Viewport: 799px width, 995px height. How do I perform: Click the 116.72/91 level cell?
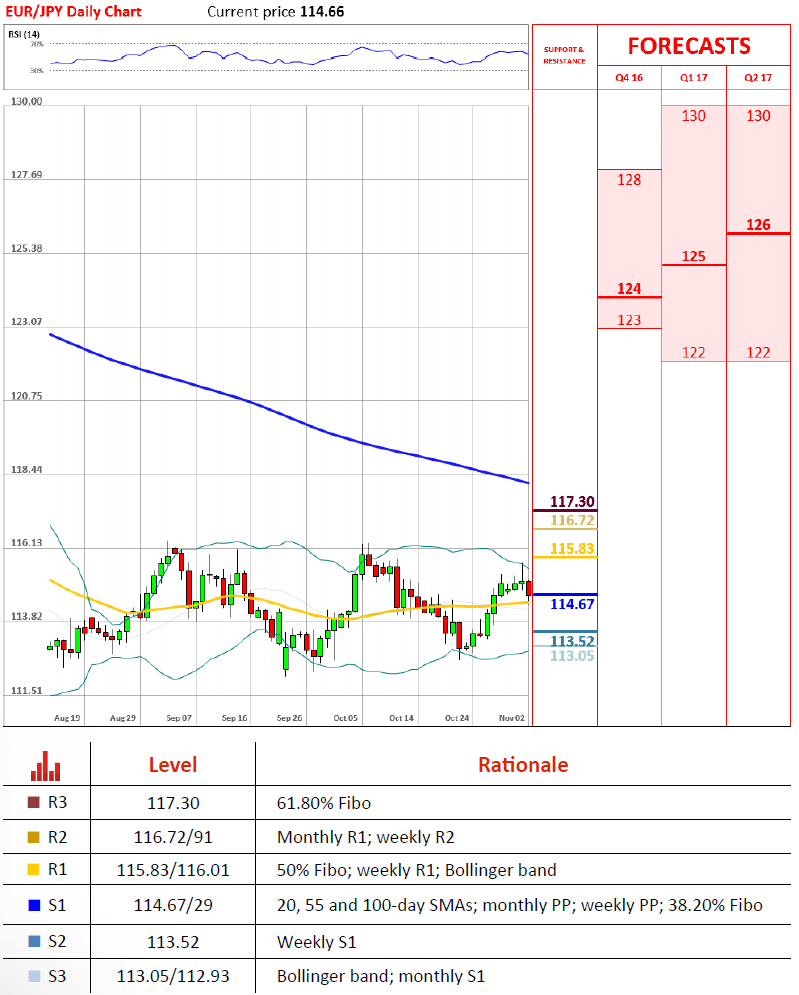click(x=173, y=838)
